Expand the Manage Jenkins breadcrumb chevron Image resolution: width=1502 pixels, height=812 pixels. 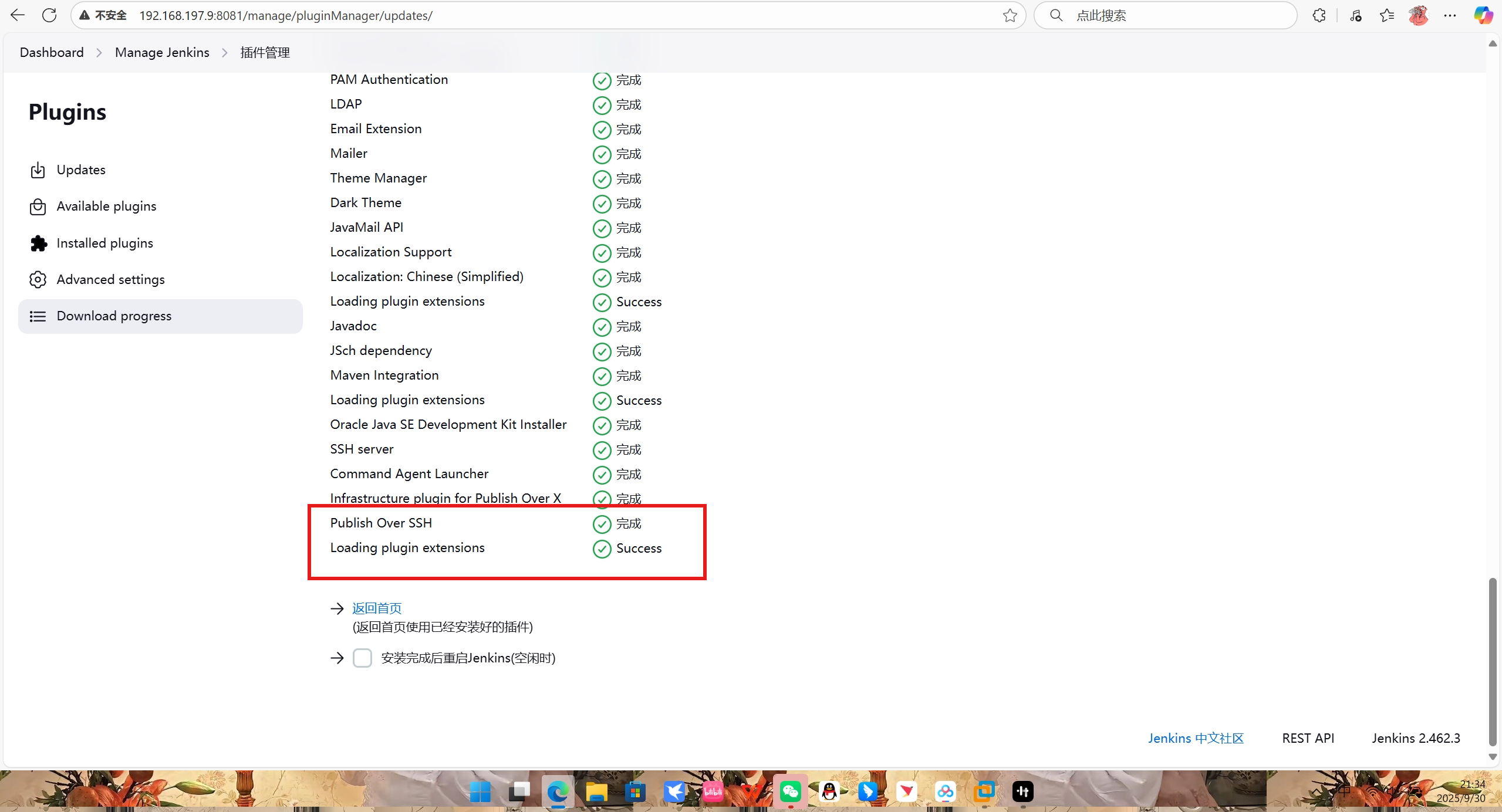click(225, 53)
